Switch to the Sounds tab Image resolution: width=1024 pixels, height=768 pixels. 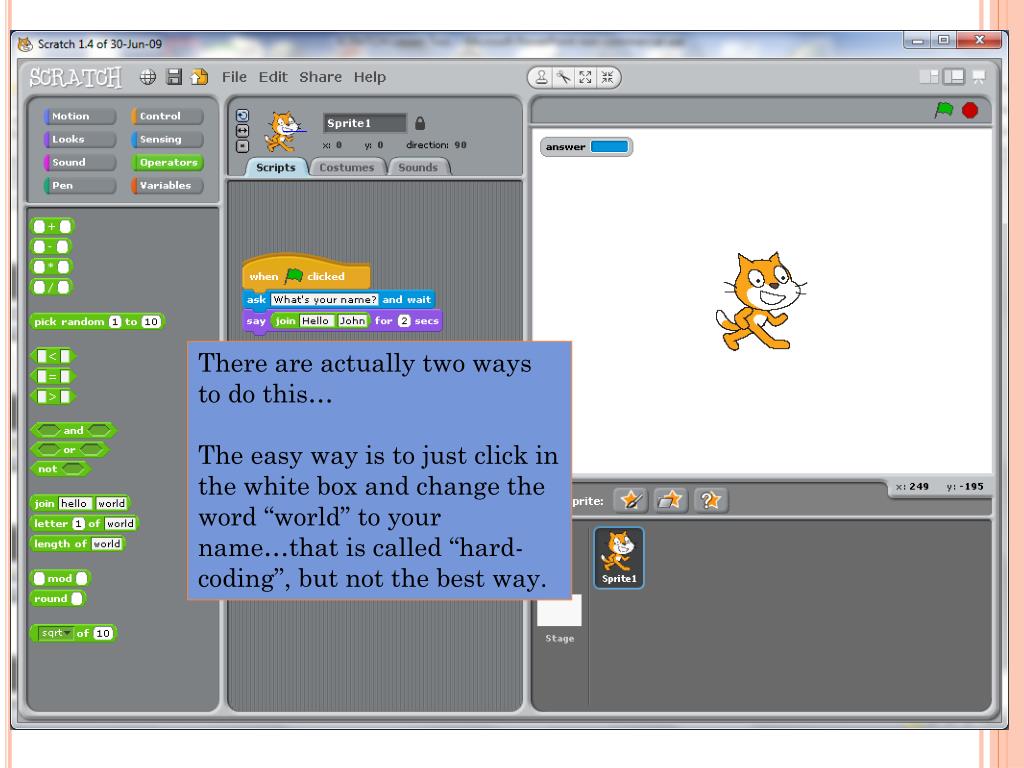tap(418, 167)
